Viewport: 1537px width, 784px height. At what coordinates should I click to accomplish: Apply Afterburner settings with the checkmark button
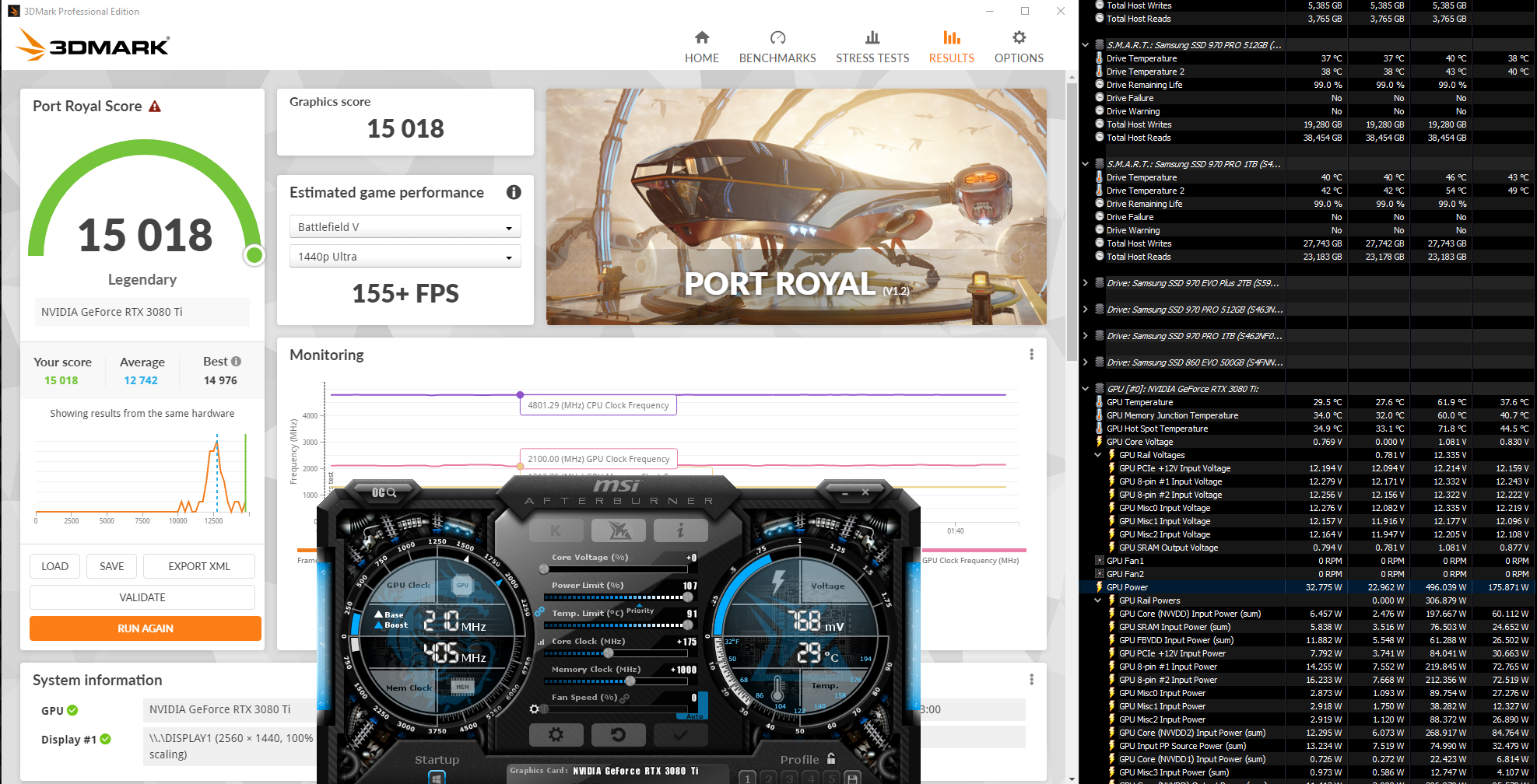click(x=680, y=734)
